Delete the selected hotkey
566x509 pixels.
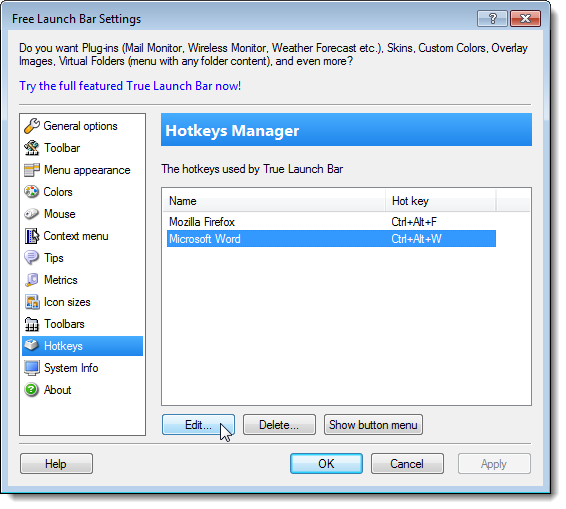point(279,425)
